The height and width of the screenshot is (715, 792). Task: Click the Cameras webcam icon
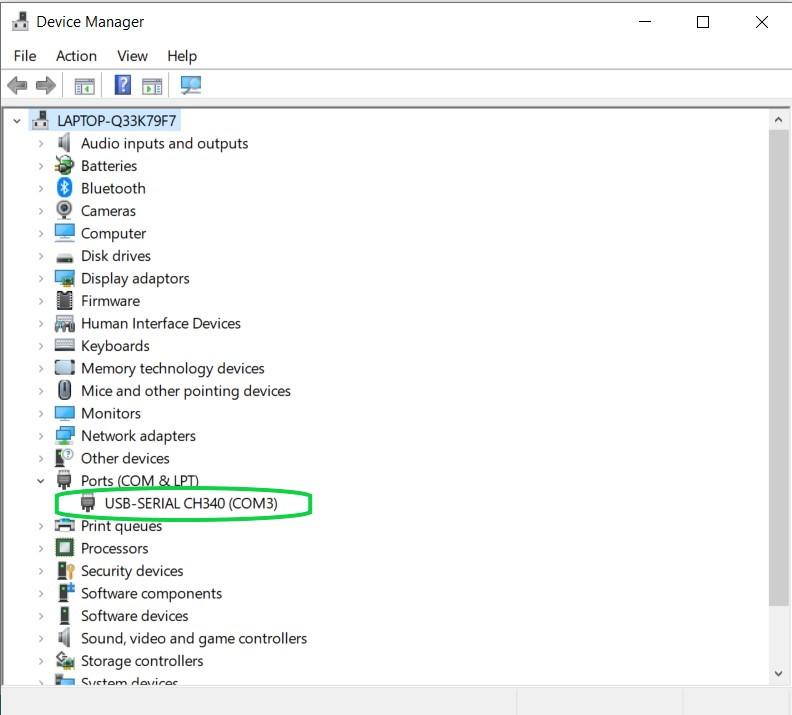click(65, 211)
